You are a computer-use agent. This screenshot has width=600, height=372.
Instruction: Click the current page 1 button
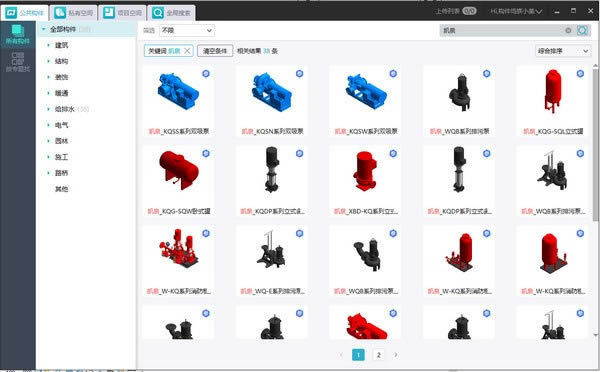click(x=358, y=355)
